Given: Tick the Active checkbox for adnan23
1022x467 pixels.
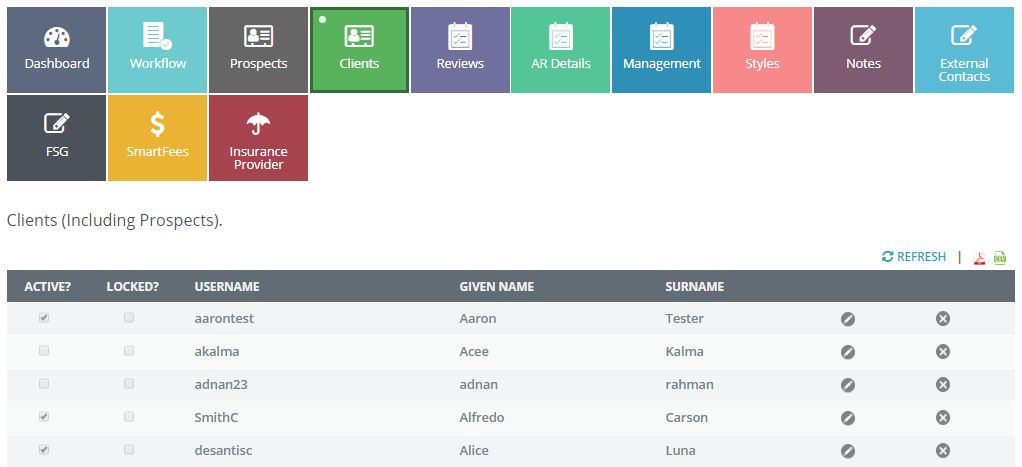Looking at the screenshot, I should coord(44,384).
